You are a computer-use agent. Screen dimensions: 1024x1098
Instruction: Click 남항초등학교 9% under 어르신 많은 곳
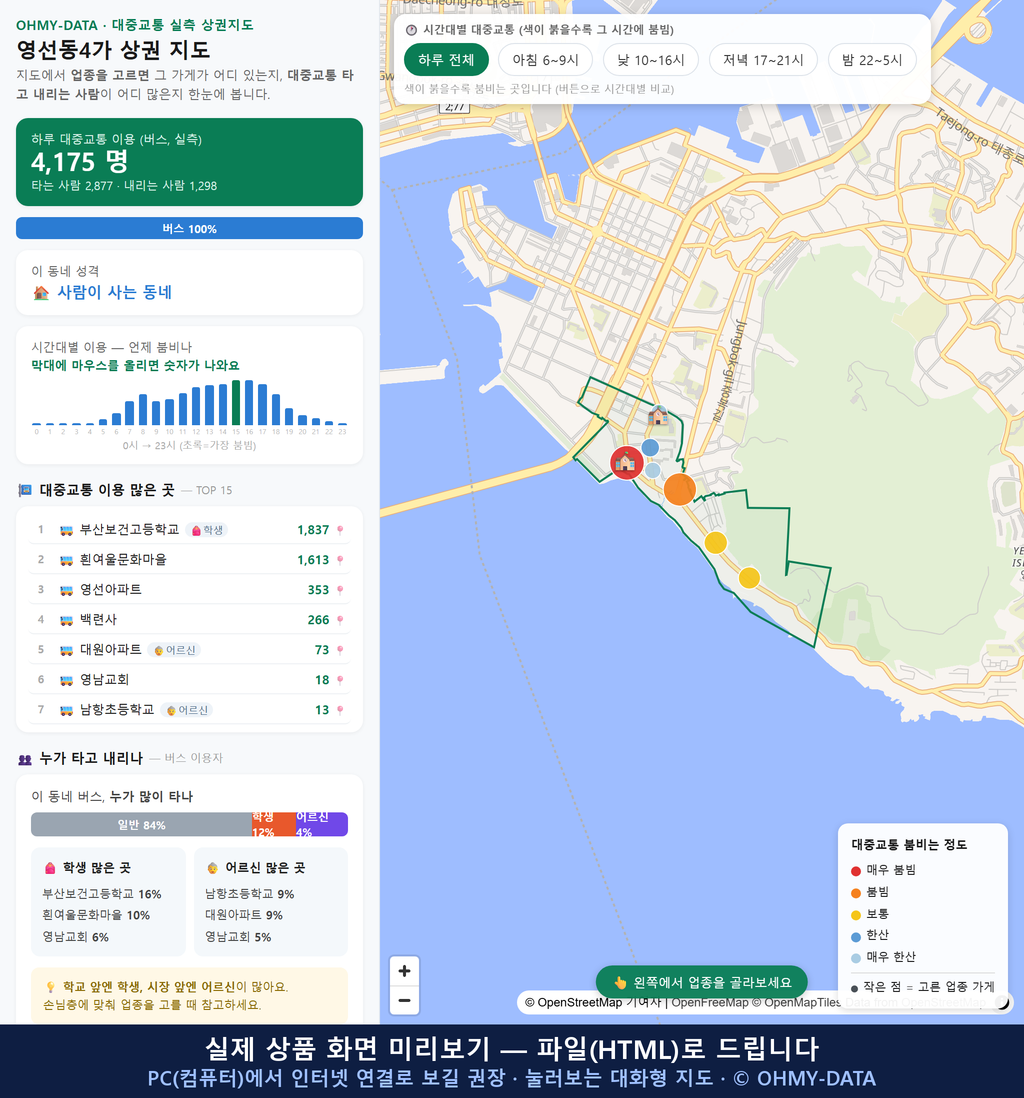249,894
